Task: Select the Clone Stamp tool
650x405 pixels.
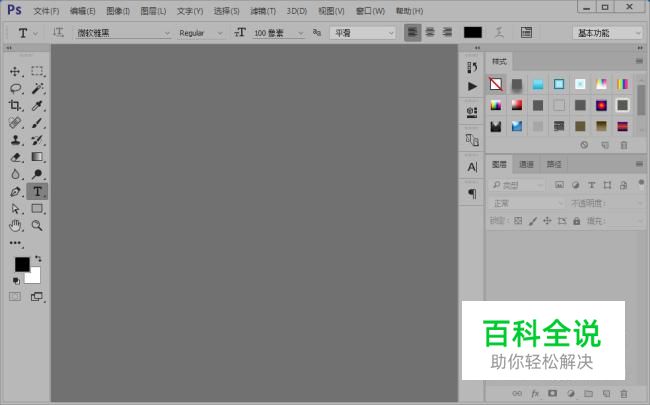Action: (15, 140)
